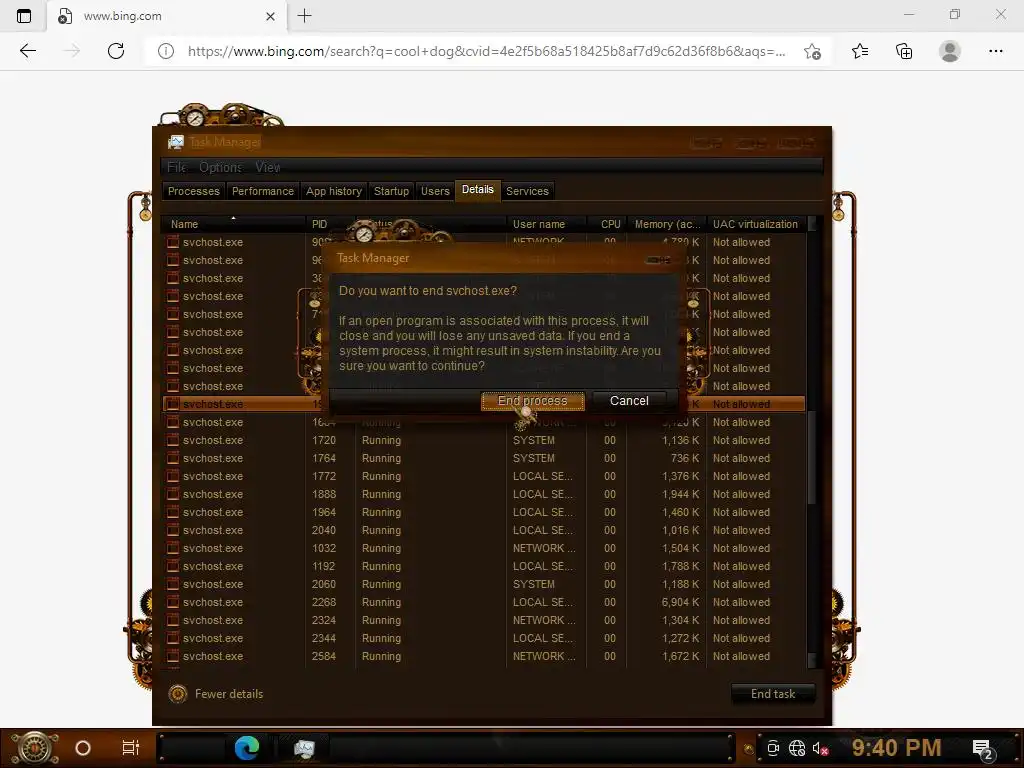1024x768 pixels.
Task: Select svchost.exe row with PID 2344
Action: pyautogui.click(x=484, y=638)
